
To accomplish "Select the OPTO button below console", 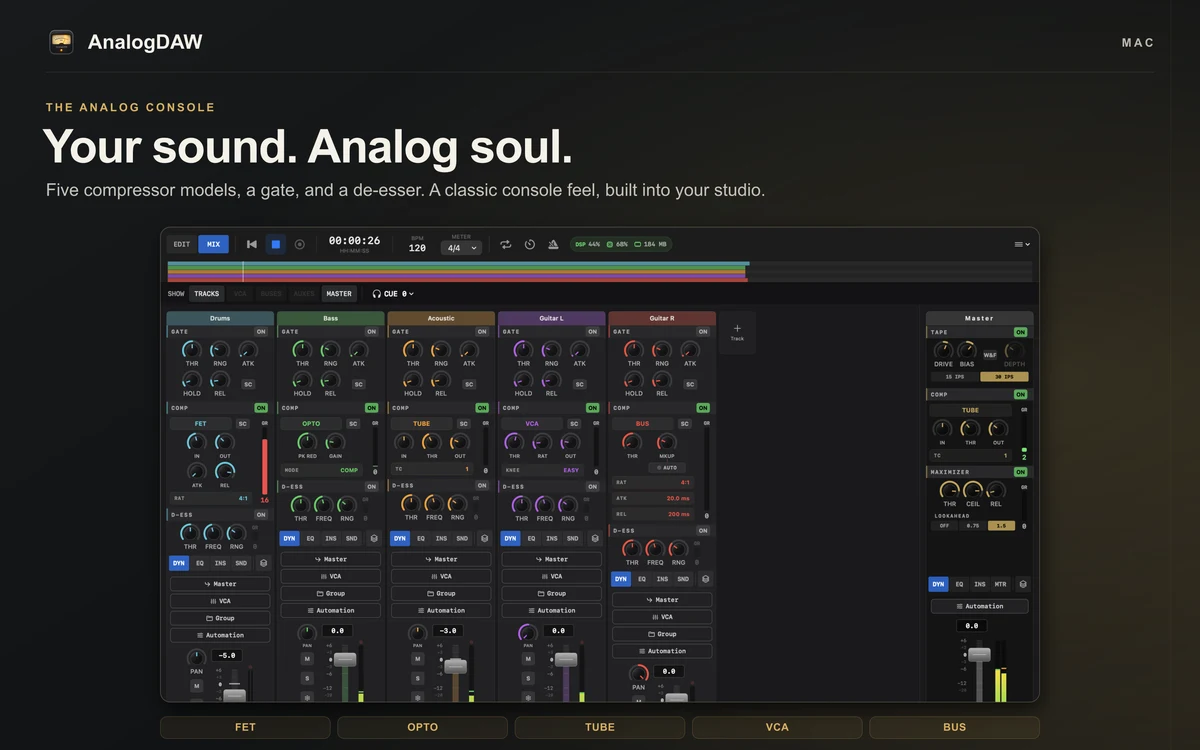I will tap(423, 727).
